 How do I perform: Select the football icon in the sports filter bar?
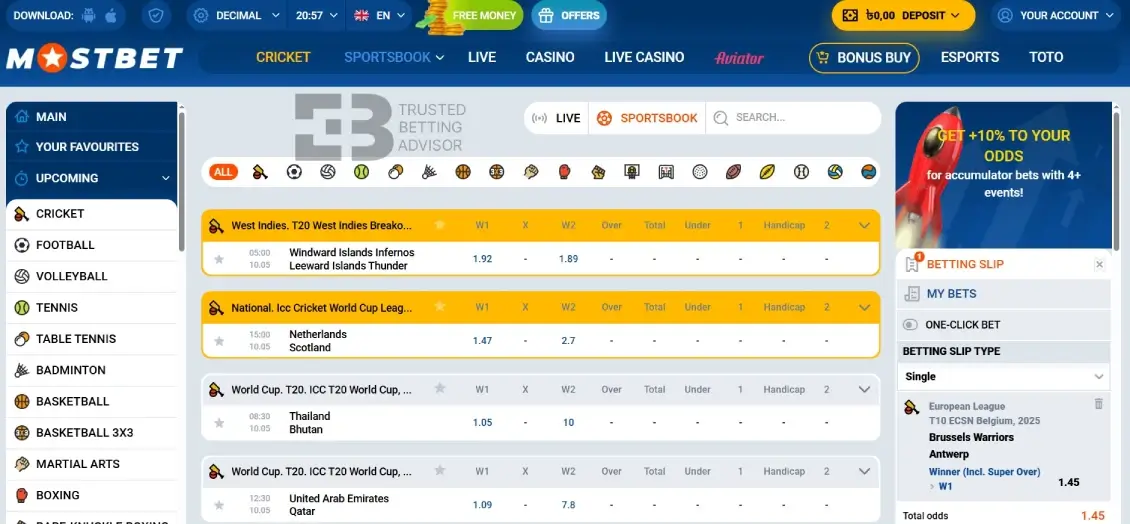click(x=294, y=172)
